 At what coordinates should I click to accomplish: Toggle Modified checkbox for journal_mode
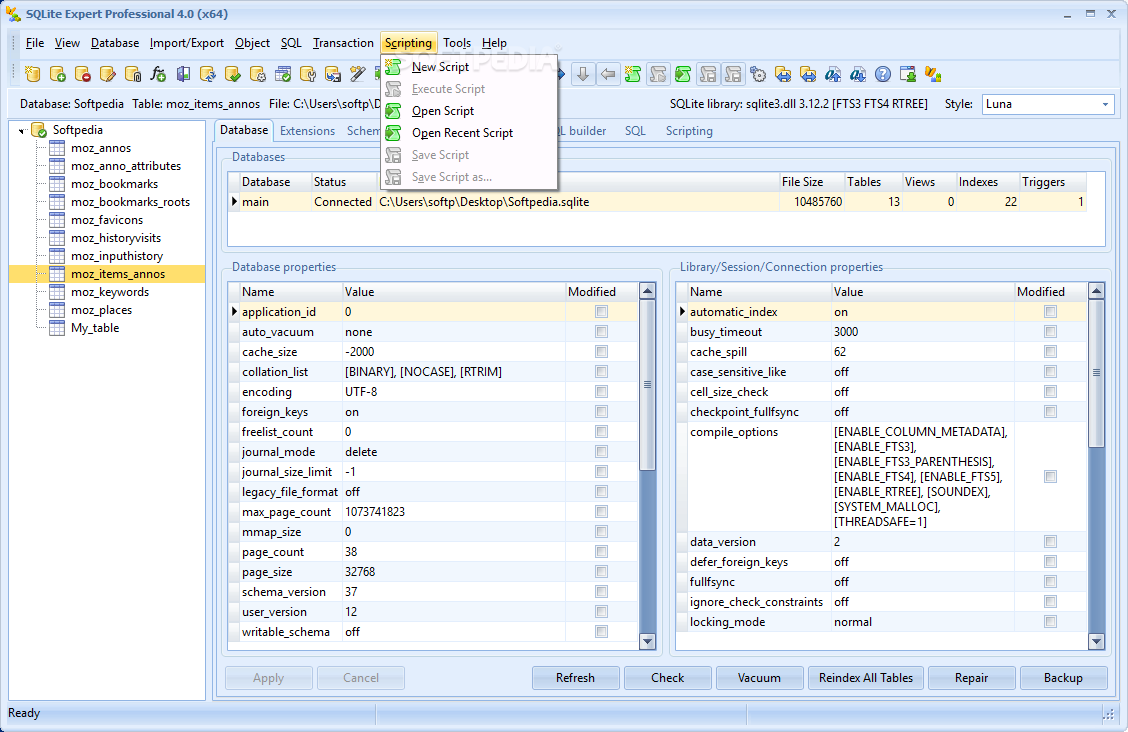(x=601, y=452)
